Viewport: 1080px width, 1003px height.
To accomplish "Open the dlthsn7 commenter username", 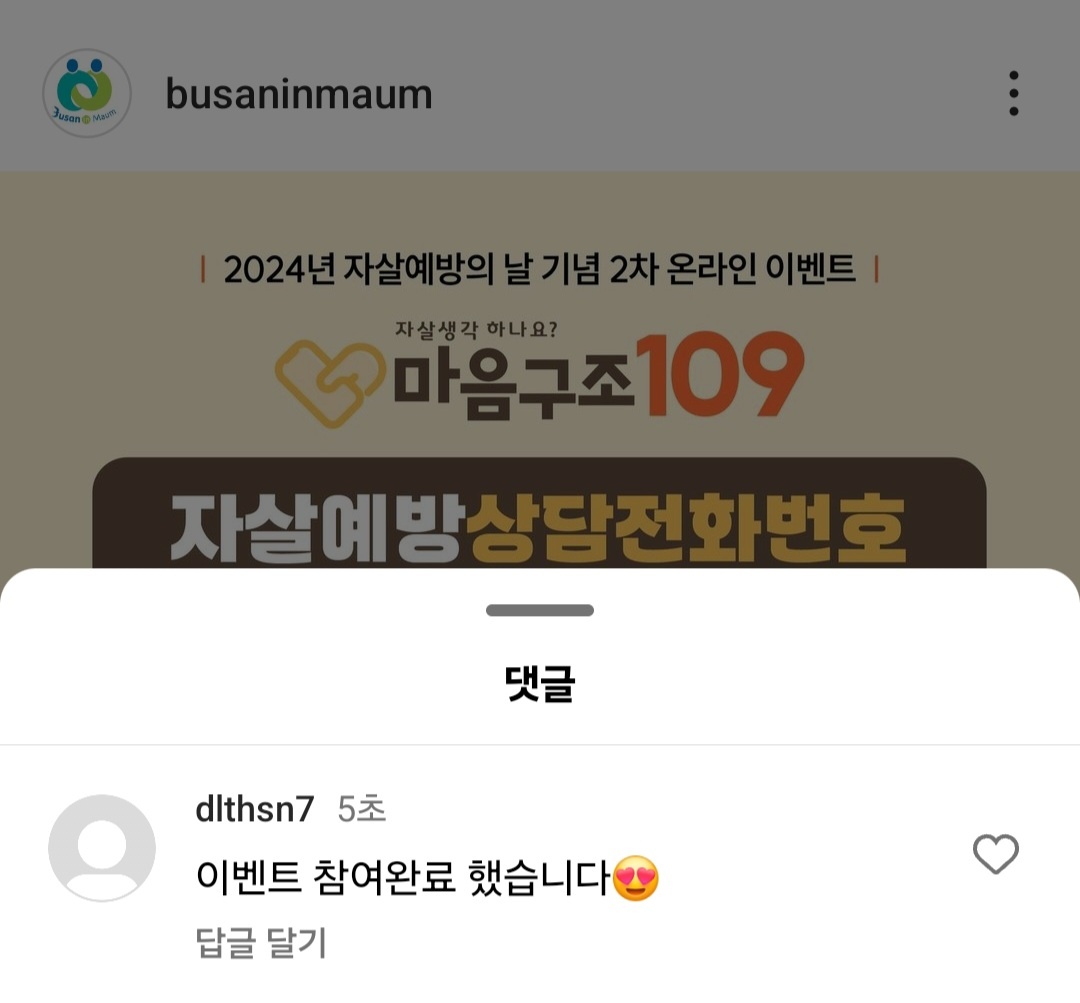I will [x=255, y=809].
